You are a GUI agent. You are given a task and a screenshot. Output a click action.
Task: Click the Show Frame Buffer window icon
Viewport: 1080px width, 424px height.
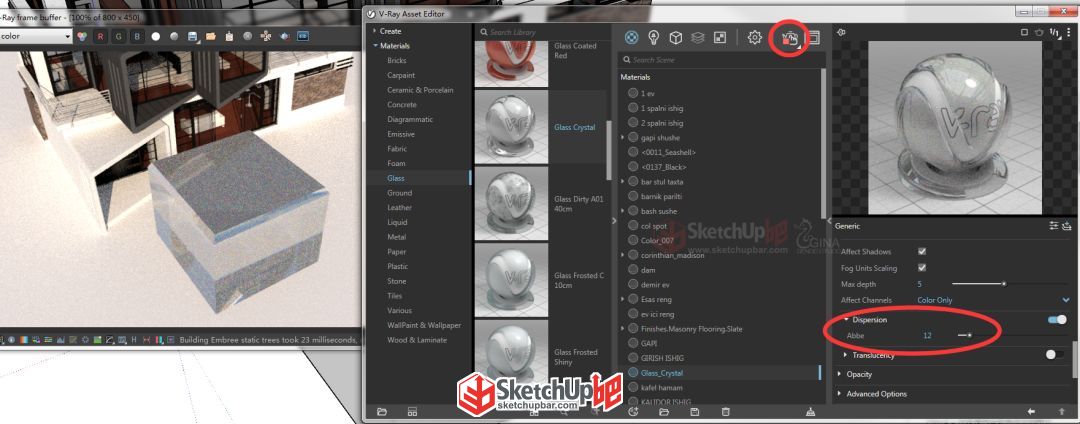[813, 38]
